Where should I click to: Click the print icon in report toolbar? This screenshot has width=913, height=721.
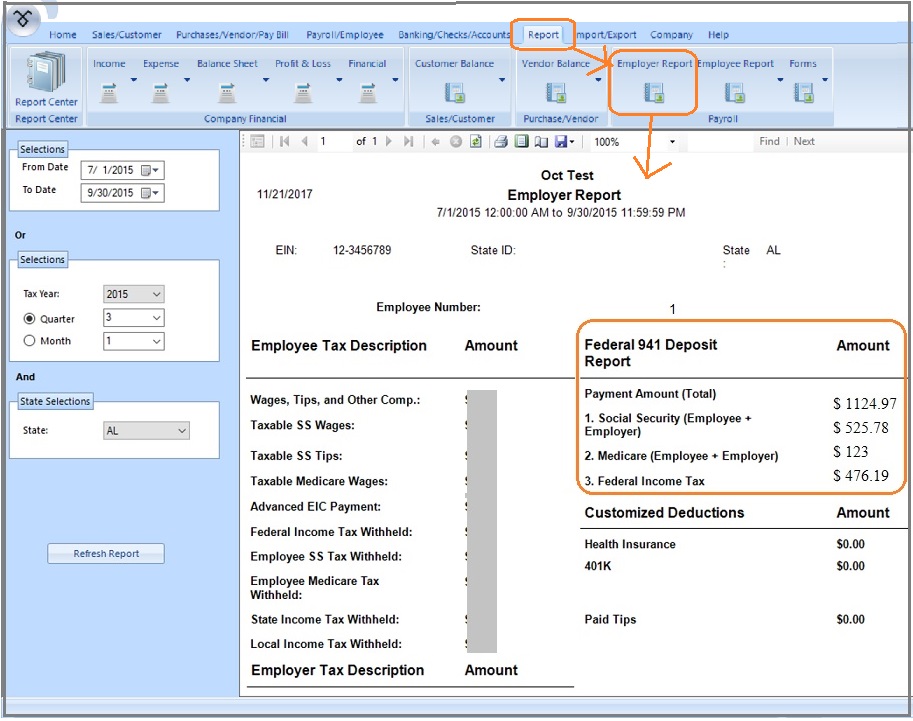pos(501,142)
